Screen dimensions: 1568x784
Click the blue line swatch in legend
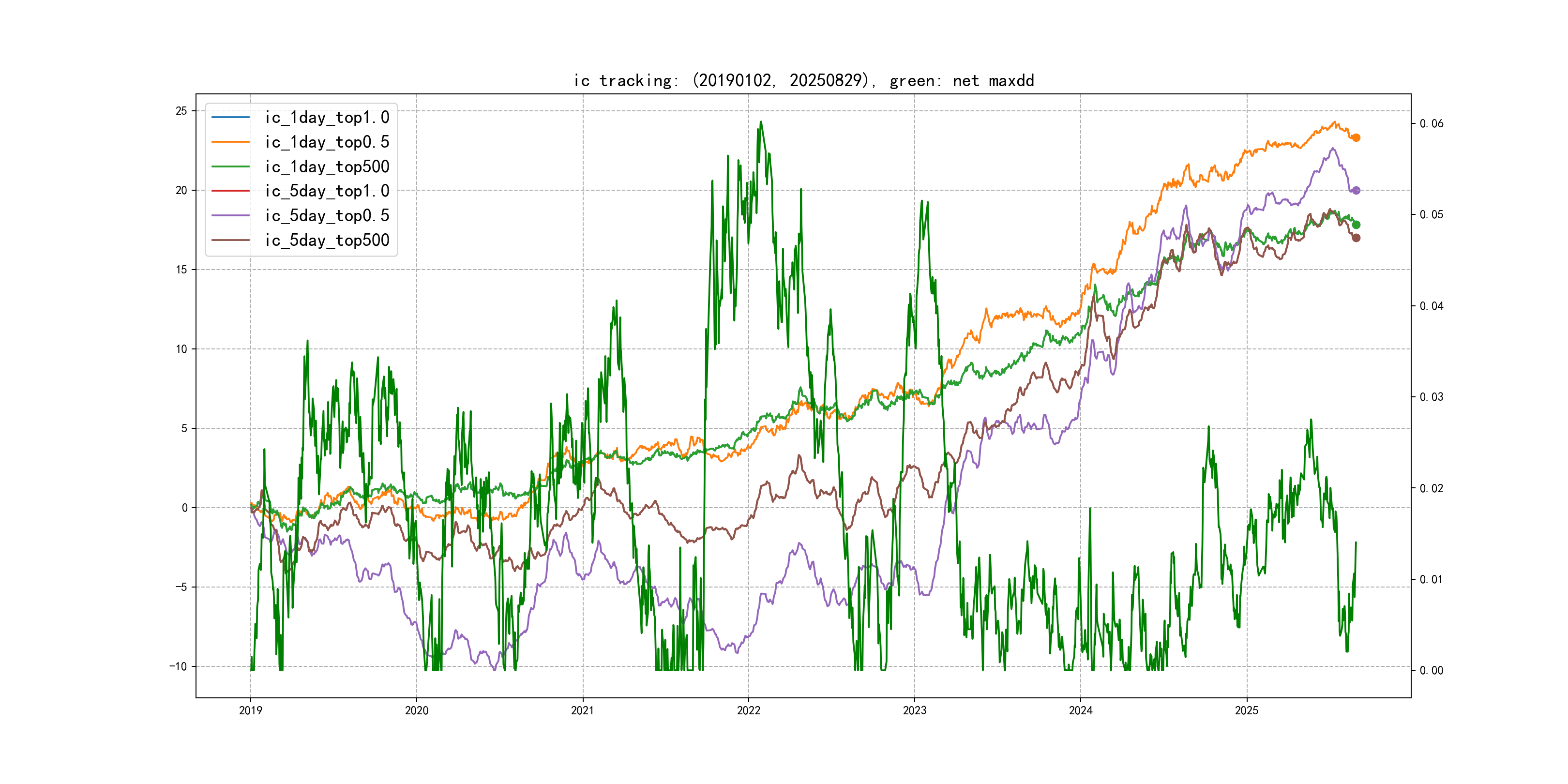click(x=231, y=118)
